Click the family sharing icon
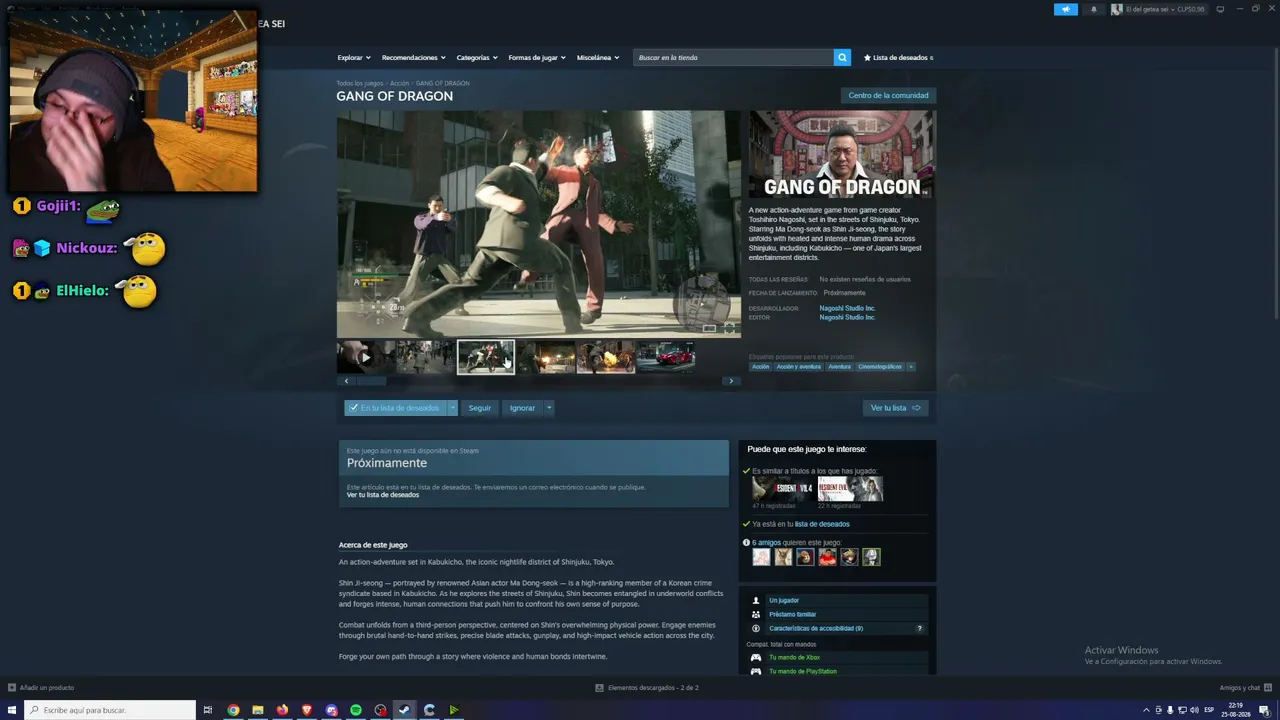Viewport: 1280px width, 720px height. point(756,614)
